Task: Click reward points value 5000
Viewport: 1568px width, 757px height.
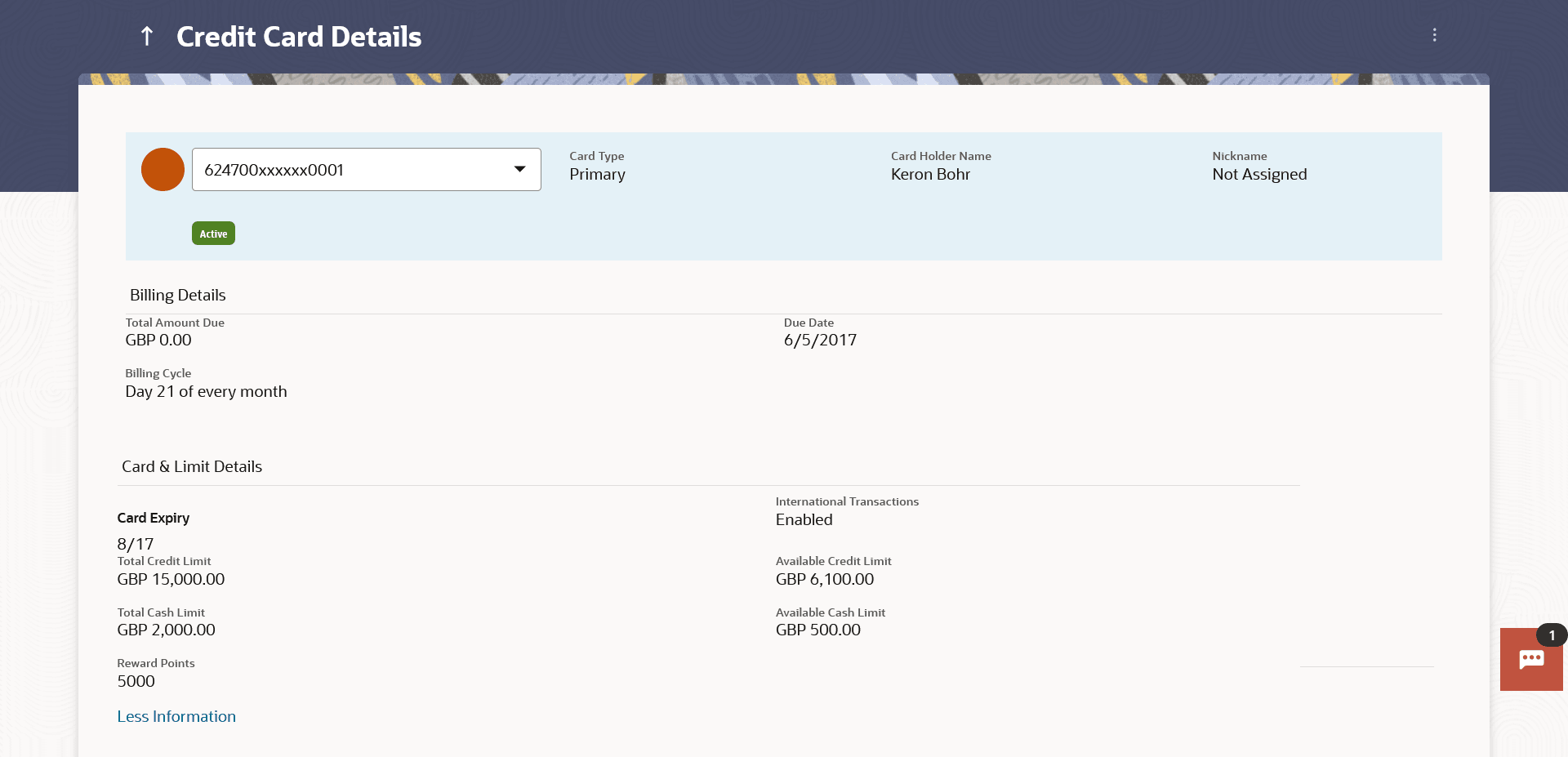Action: [136, 681]
